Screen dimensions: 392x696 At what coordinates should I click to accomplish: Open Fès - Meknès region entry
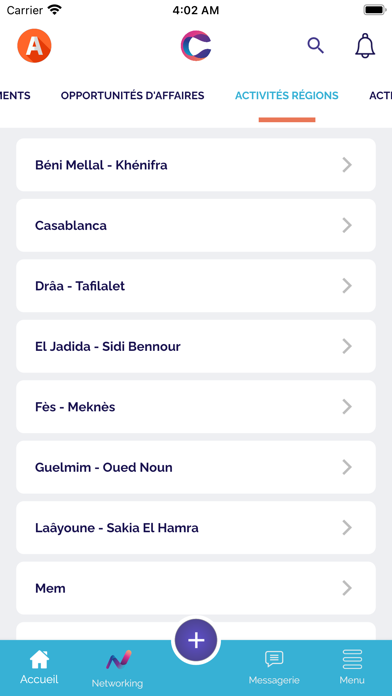[196, 407]
